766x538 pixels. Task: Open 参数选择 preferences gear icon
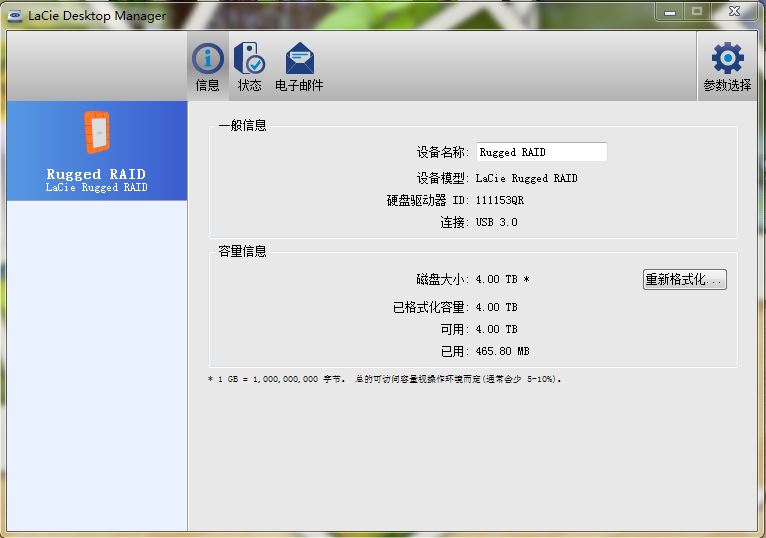727,59
